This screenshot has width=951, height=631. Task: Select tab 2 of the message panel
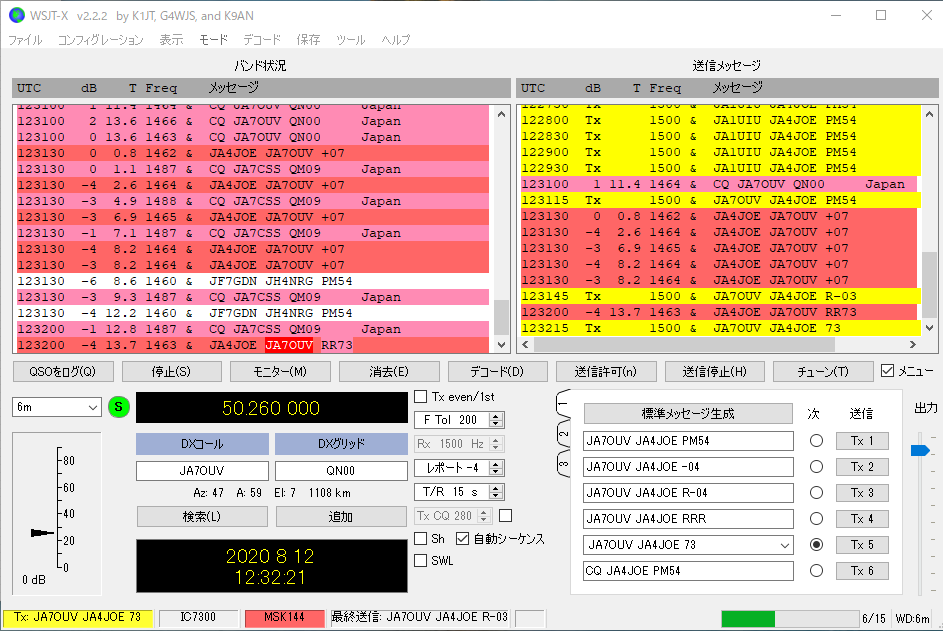(x=563, y=434)
